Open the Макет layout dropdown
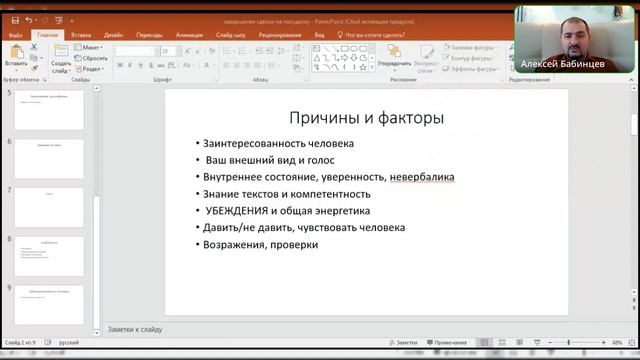Image resolution: width=640 pixels, height=360 pixels. tap(89, 47)
